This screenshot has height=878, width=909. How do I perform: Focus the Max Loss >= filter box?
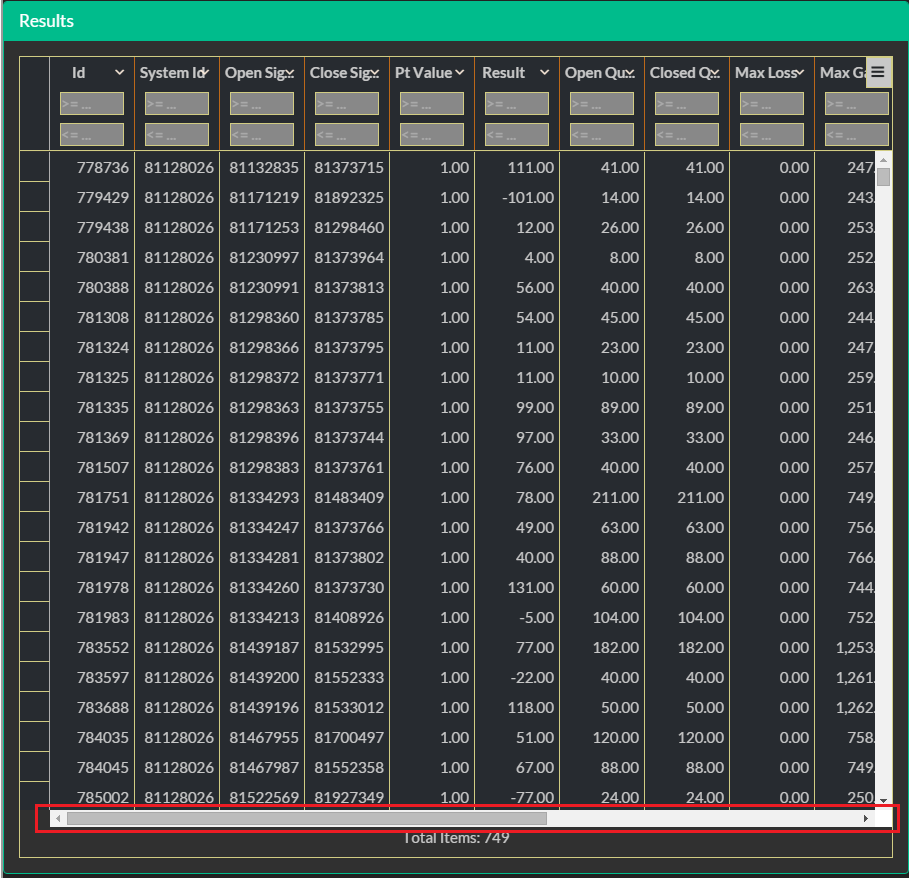pos(772,104)
